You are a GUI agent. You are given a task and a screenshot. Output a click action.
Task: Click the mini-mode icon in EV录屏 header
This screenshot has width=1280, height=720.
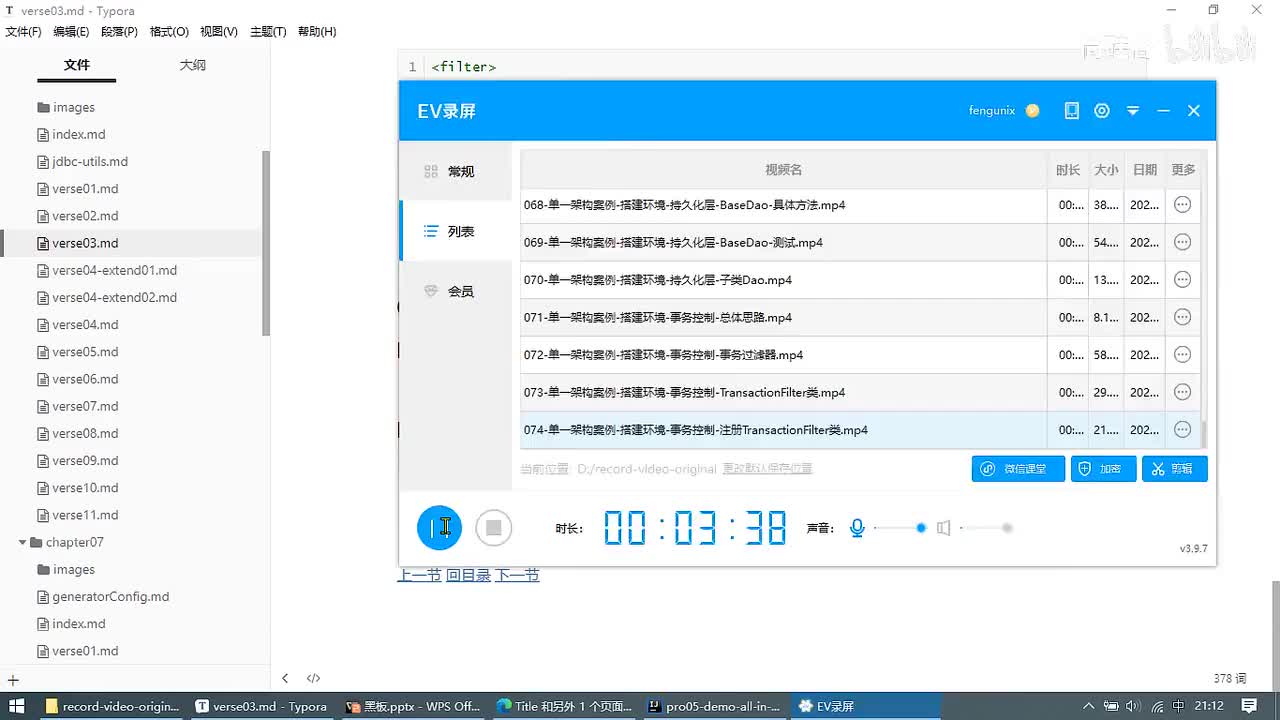pyautogui.click(x=1071, y=111)
